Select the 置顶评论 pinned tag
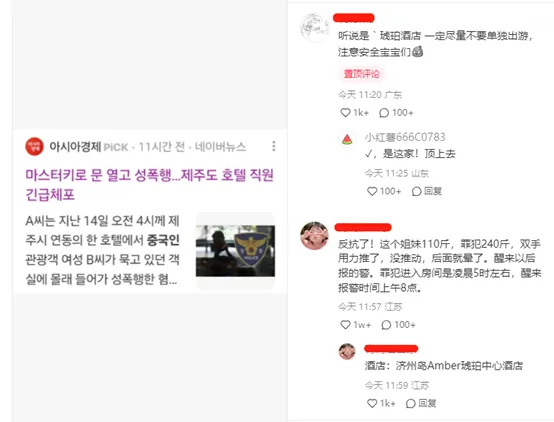 coord(361,74)
